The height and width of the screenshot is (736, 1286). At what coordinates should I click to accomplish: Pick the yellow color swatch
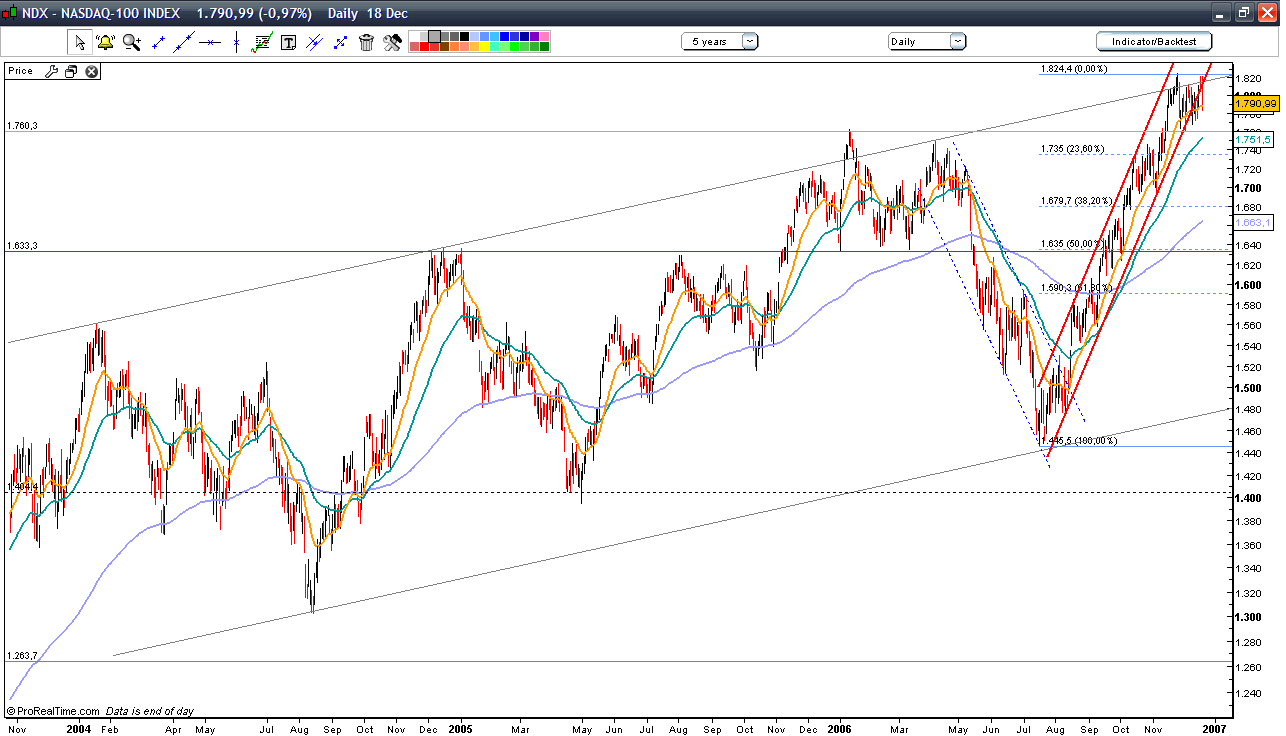click(x=486, y=46)
